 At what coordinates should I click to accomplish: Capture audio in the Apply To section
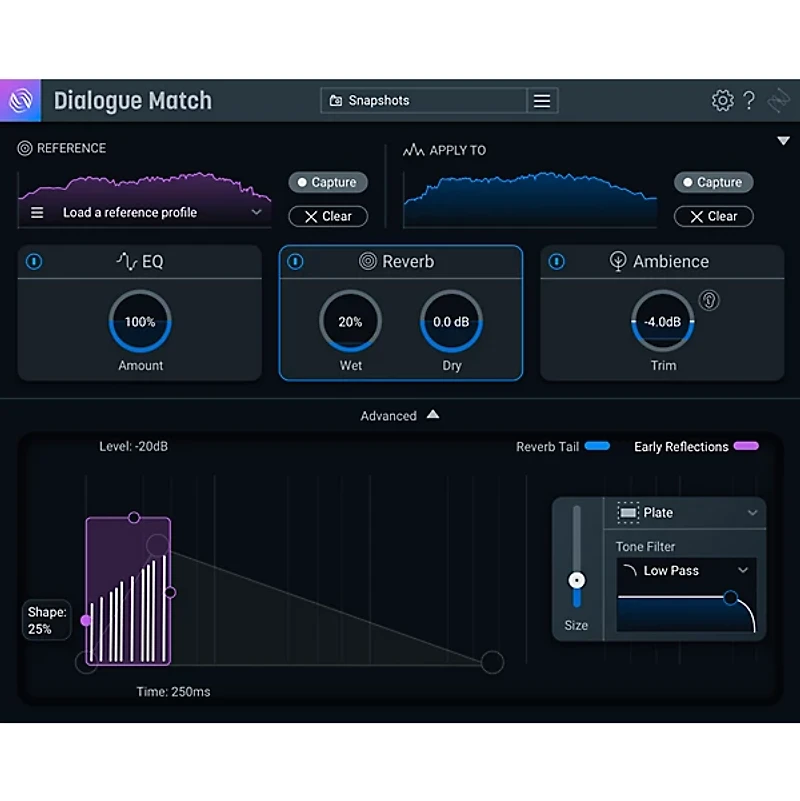coord(713,182)
